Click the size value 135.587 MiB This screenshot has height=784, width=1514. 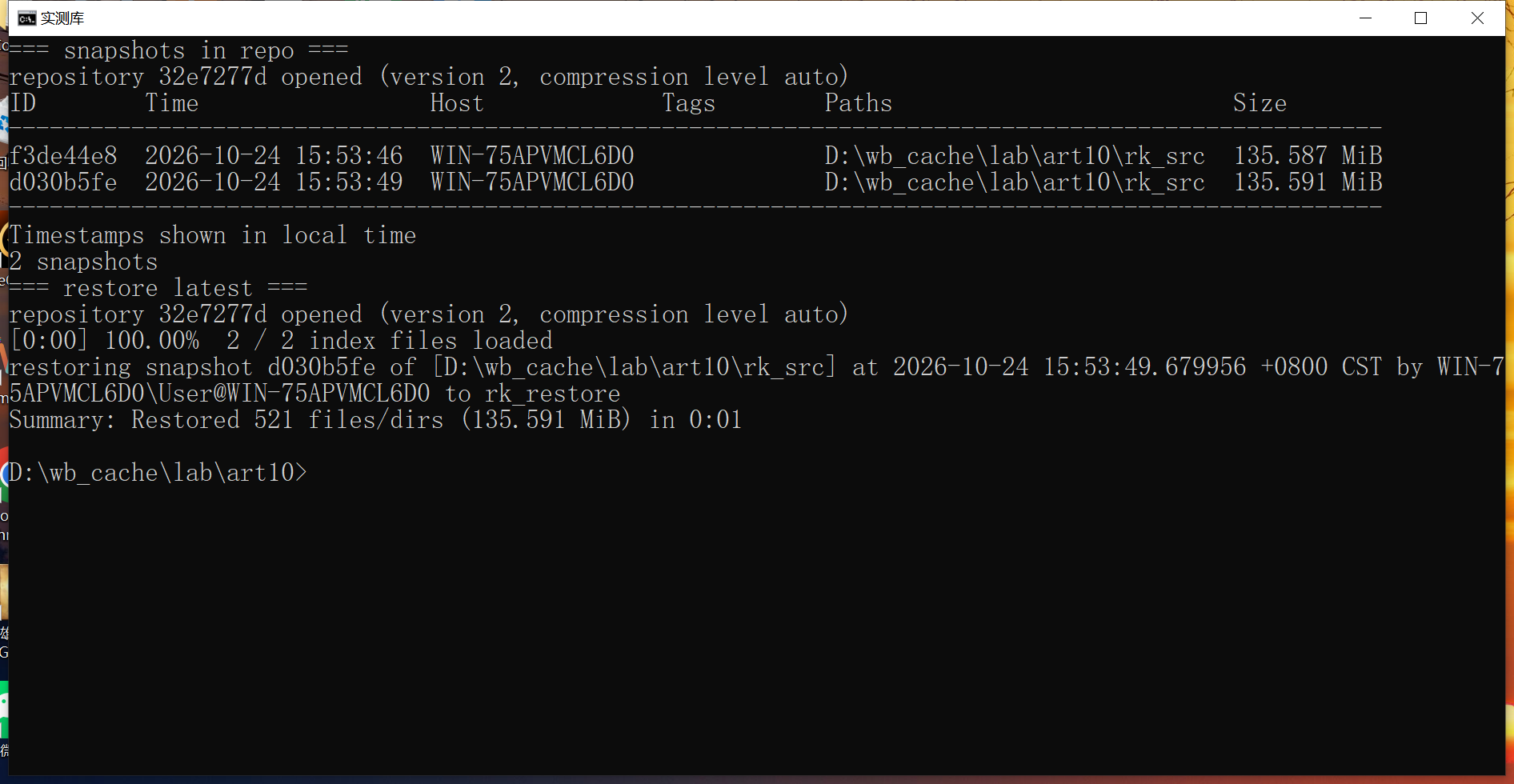pos(1308,155)
